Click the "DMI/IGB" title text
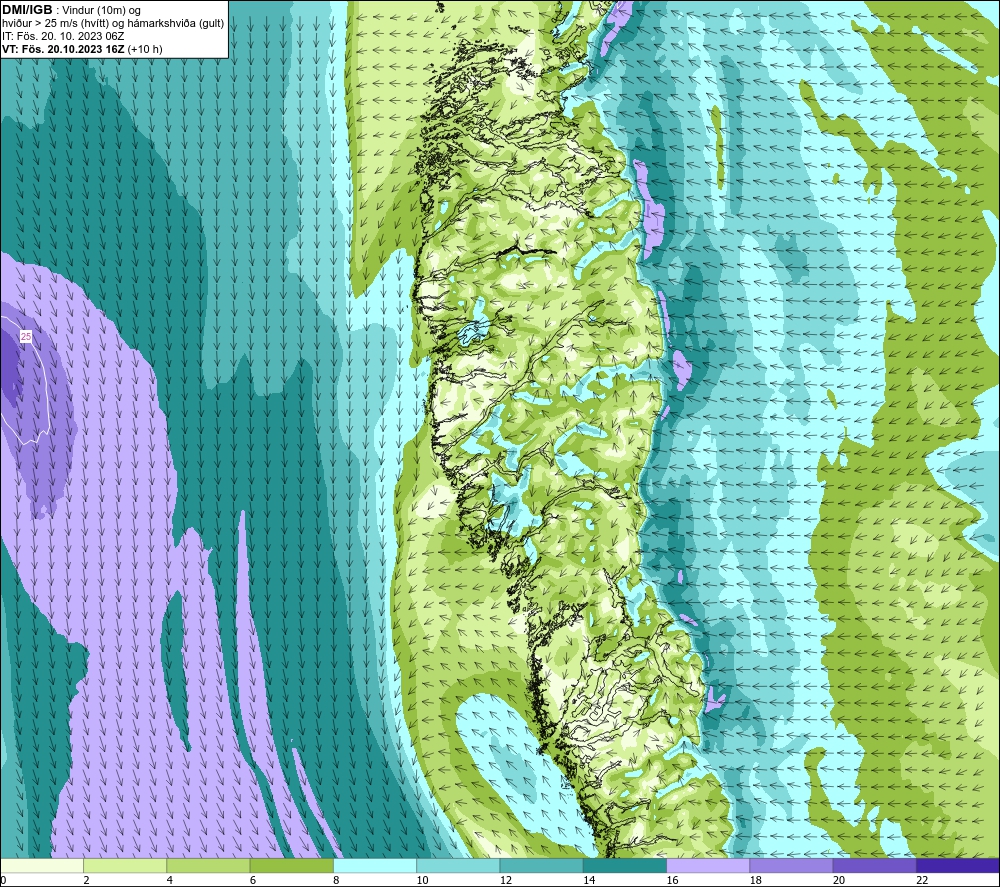Image resolution: width=1000 pixels, height=887 pixels. point(27,10)
